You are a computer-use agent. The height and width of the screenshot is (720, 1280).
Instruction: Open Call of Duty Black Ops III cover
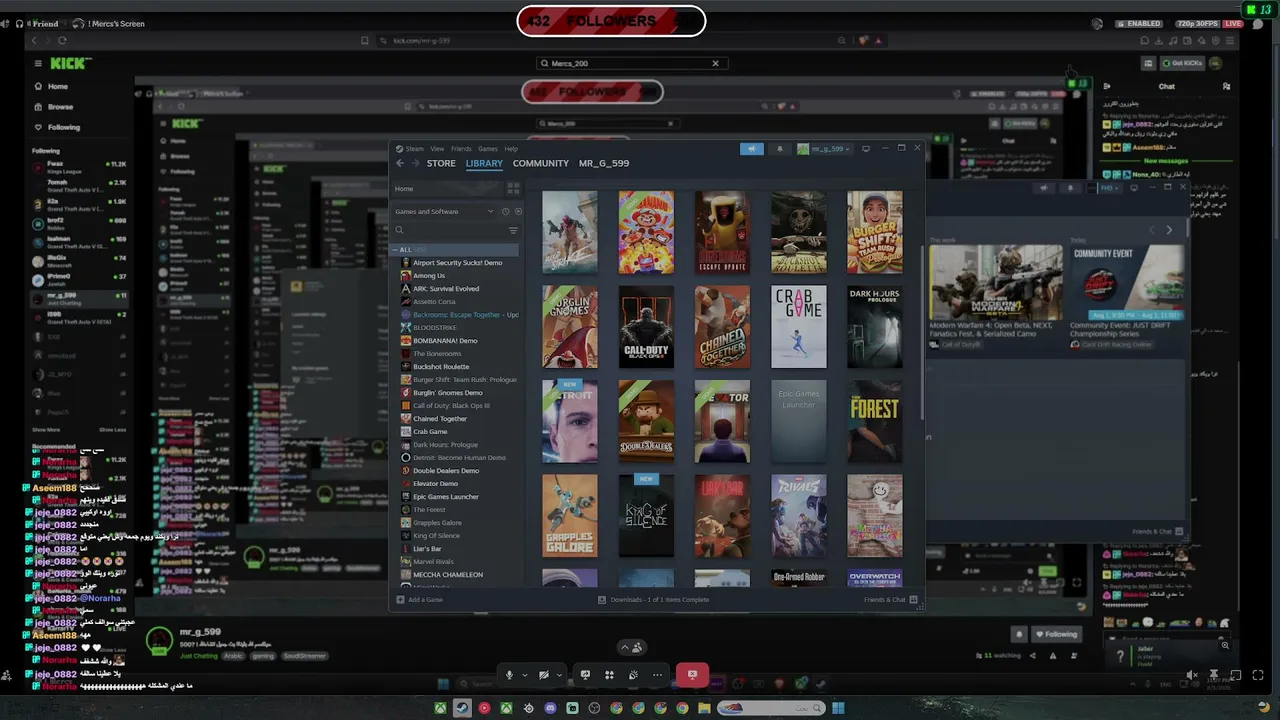[x=646, y=327]
